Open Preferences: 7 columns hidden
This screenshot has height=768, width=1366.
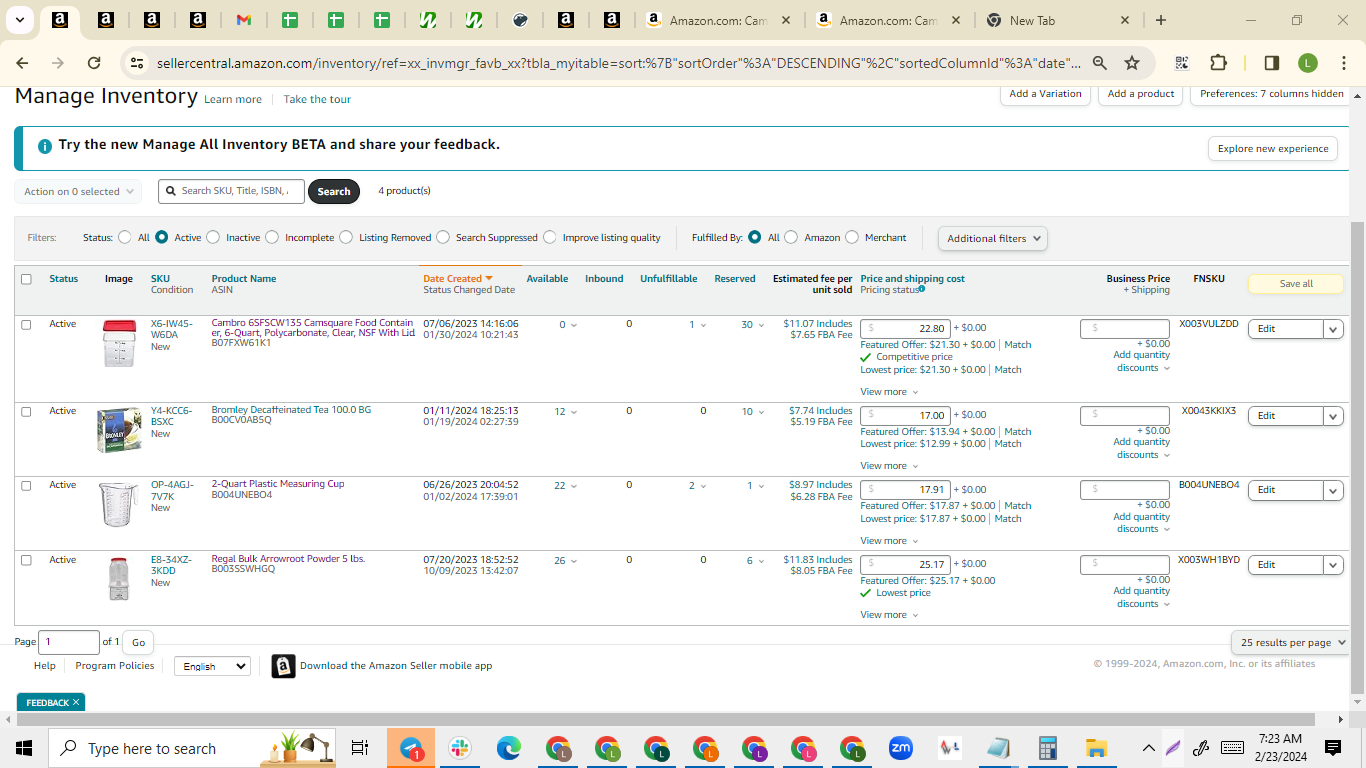(1271, 94)
